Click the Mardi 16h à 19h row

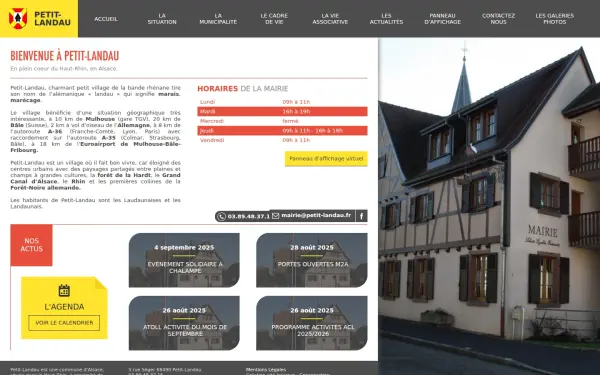click(282, 111)
